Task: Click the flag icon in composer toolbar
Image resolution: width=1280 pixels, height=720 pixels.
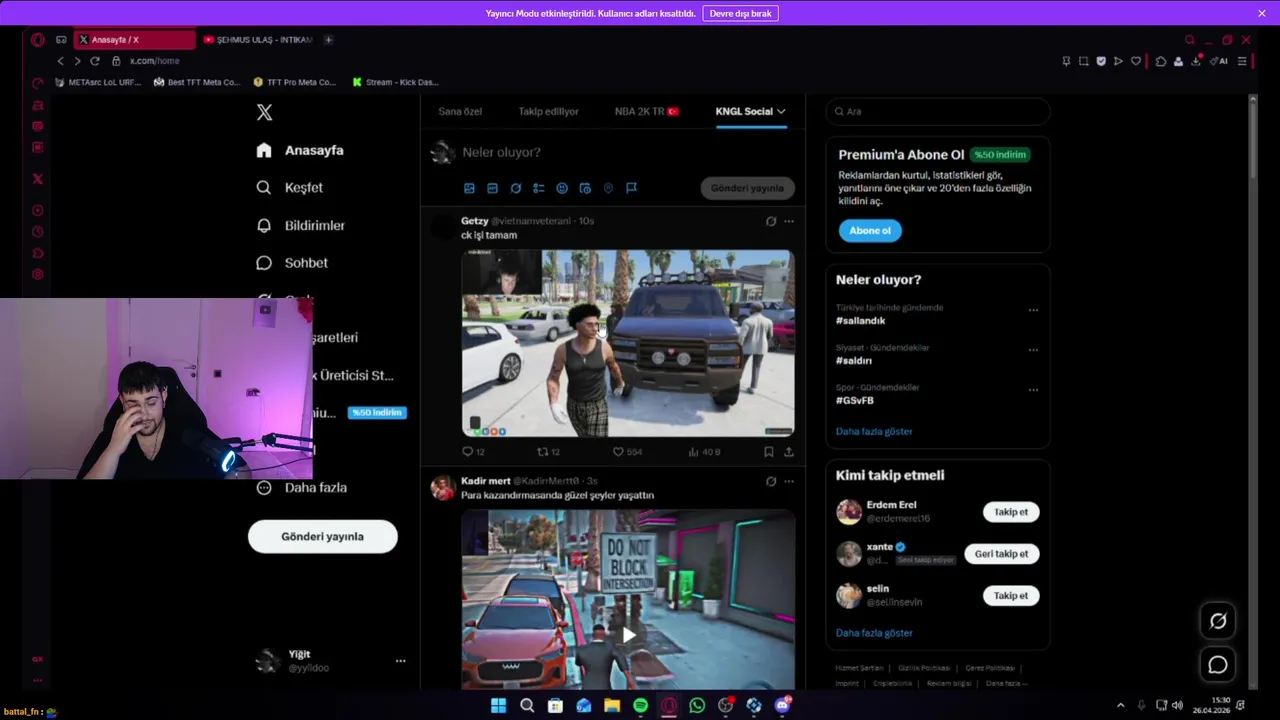Action: (x=631, y=188)
